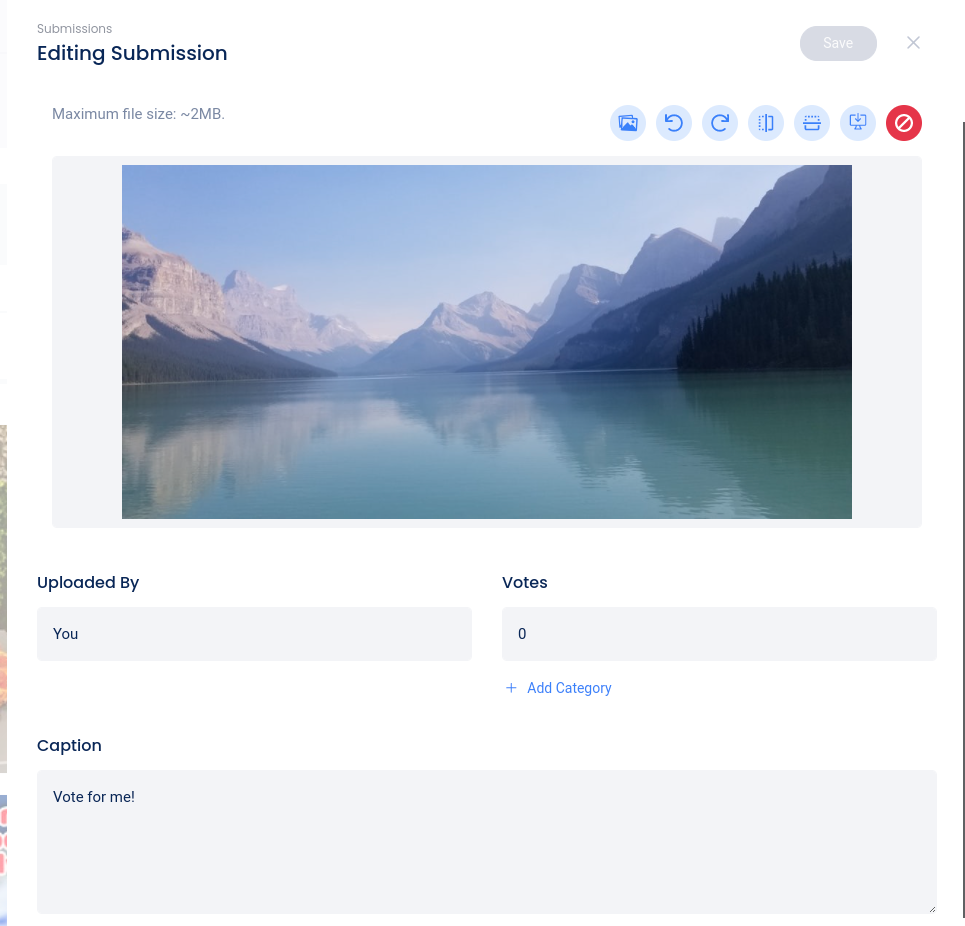Click the download image icon
This screenshot has width=965, height=926.
(x=858, y=123)
